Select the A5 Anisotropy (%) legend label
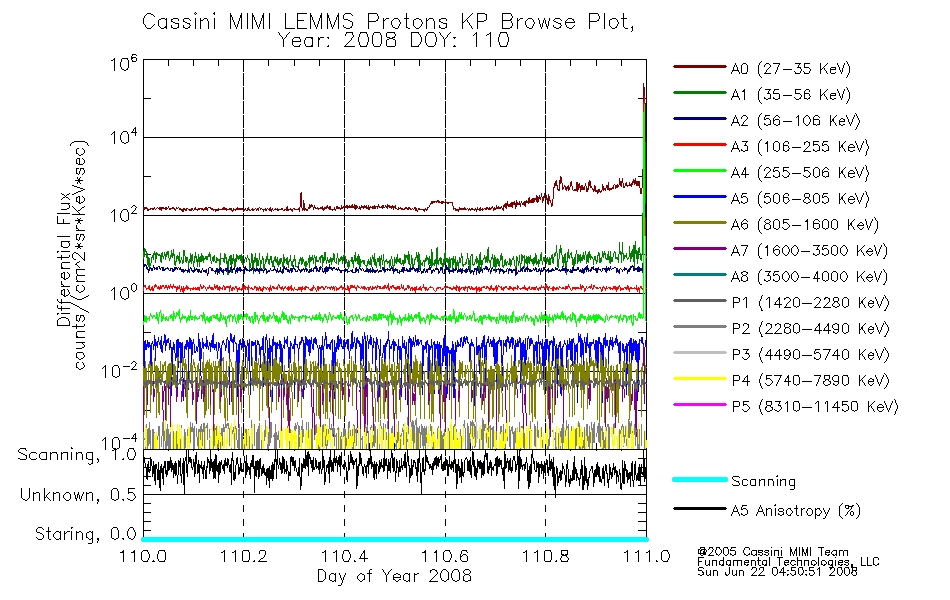This screenshot has width=950, height=600. [x=796, y=511]
